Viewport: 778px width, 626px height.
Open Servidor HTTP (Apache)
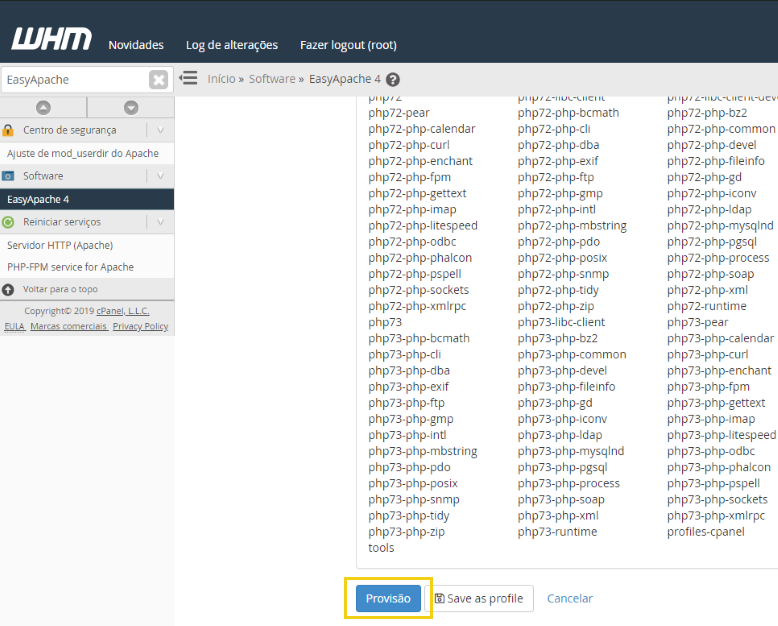pyautogui.click(x=60, y=245)
